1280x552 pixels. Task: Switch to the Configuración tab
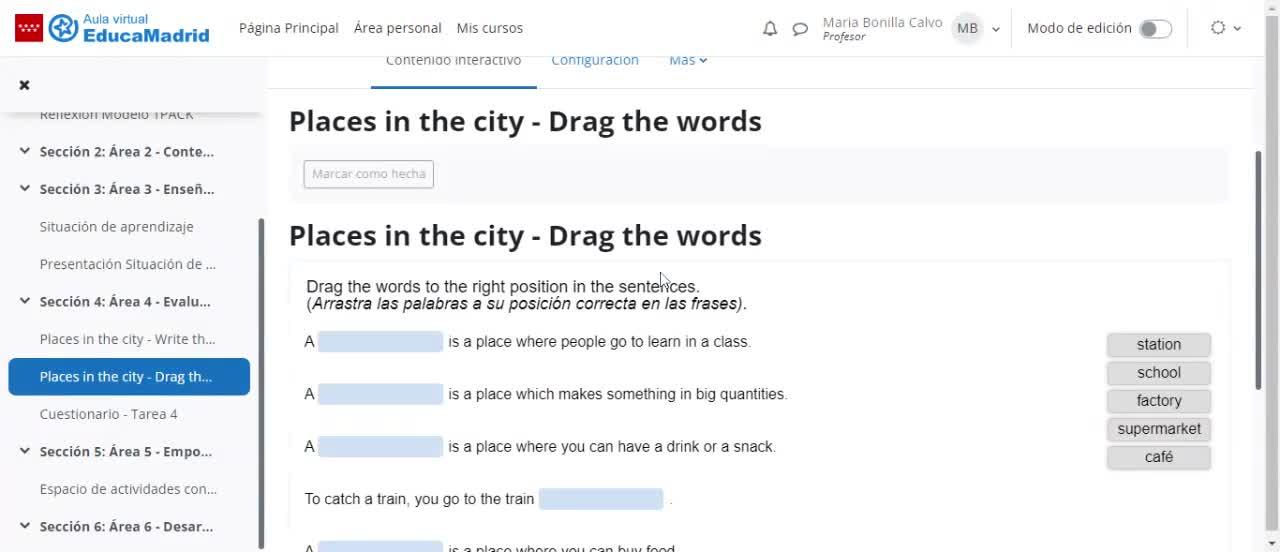coord(595,61)
